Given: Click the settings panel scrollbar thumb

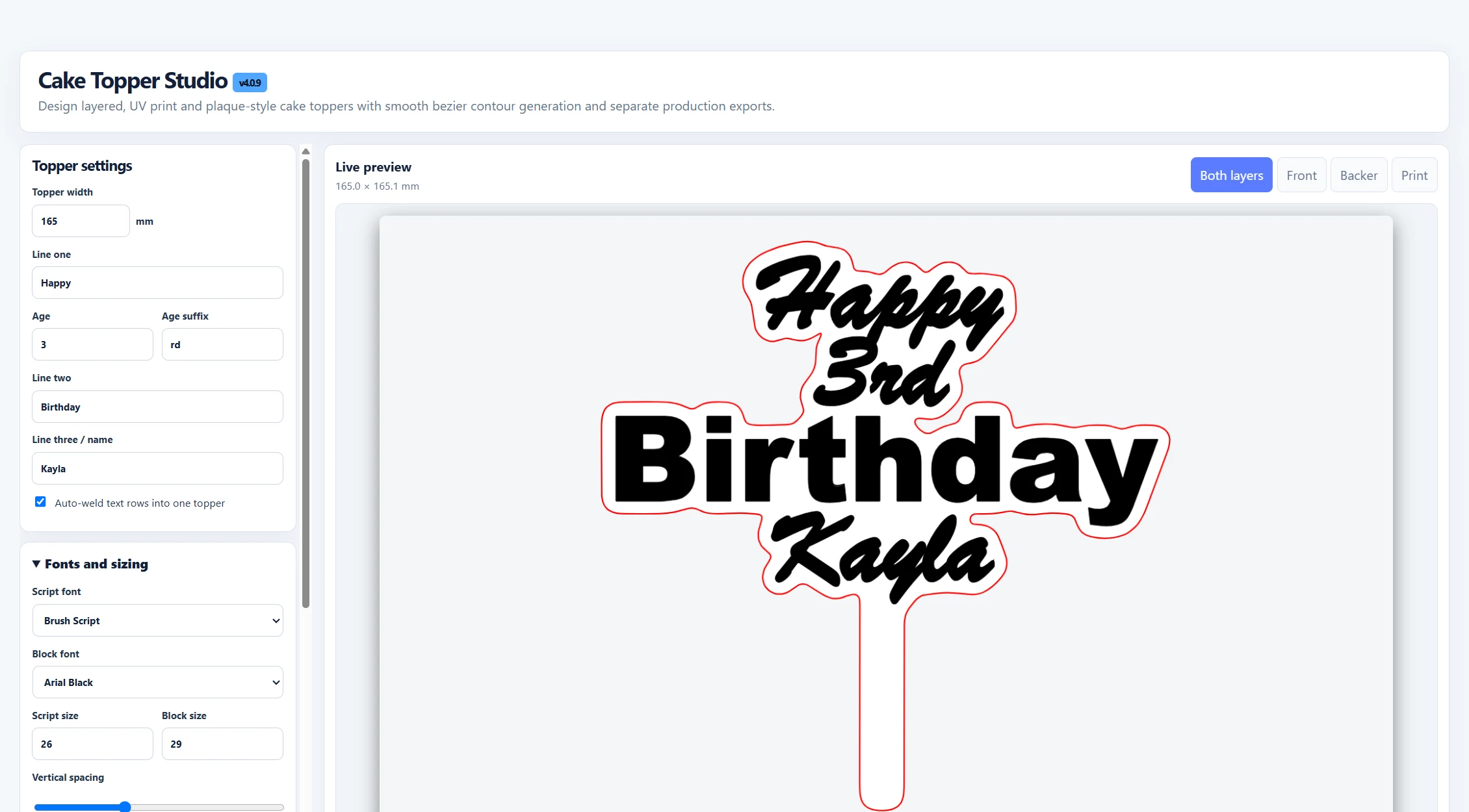Looking at the screenshot, I should pyautogui.click(x=305, y=383).
